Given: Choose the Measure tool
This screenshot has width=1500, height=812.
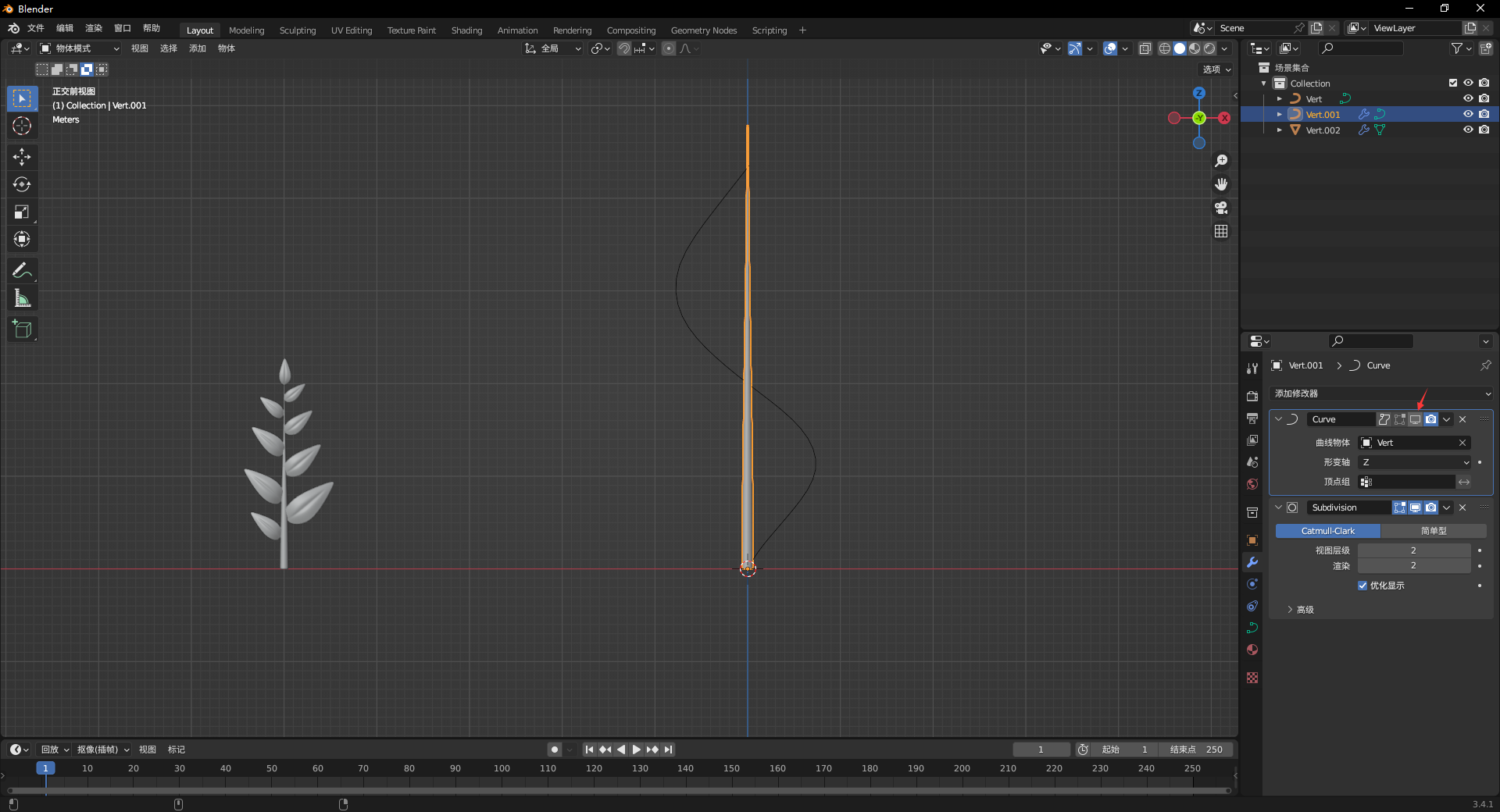Looking at the screenshot, I should pyautogui.click(x=22, y=298).
